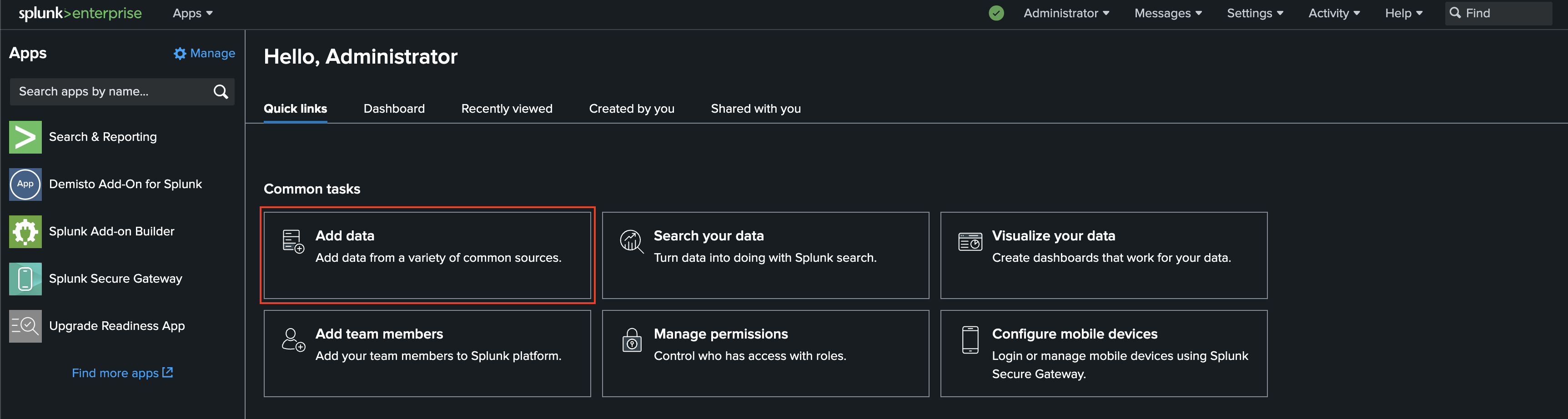The height and width of the screenshot is (419, 1568).
Task: Select the Shared with you tab
Action: click(755, 108)
